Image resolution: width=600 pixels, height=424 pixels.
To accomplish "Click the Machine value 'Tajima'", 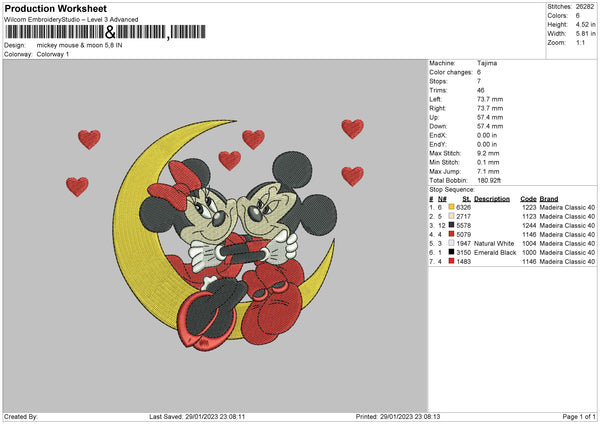I will pos(487,63).
